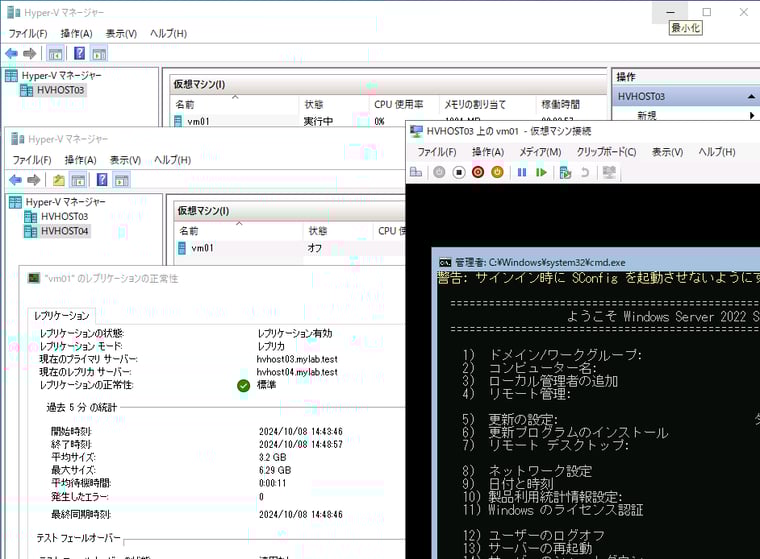760x559 pixels.
Task: Click the Enhanced session icon in VM connection toolbar
Action: pyautogui.click(x=609, y=172)
